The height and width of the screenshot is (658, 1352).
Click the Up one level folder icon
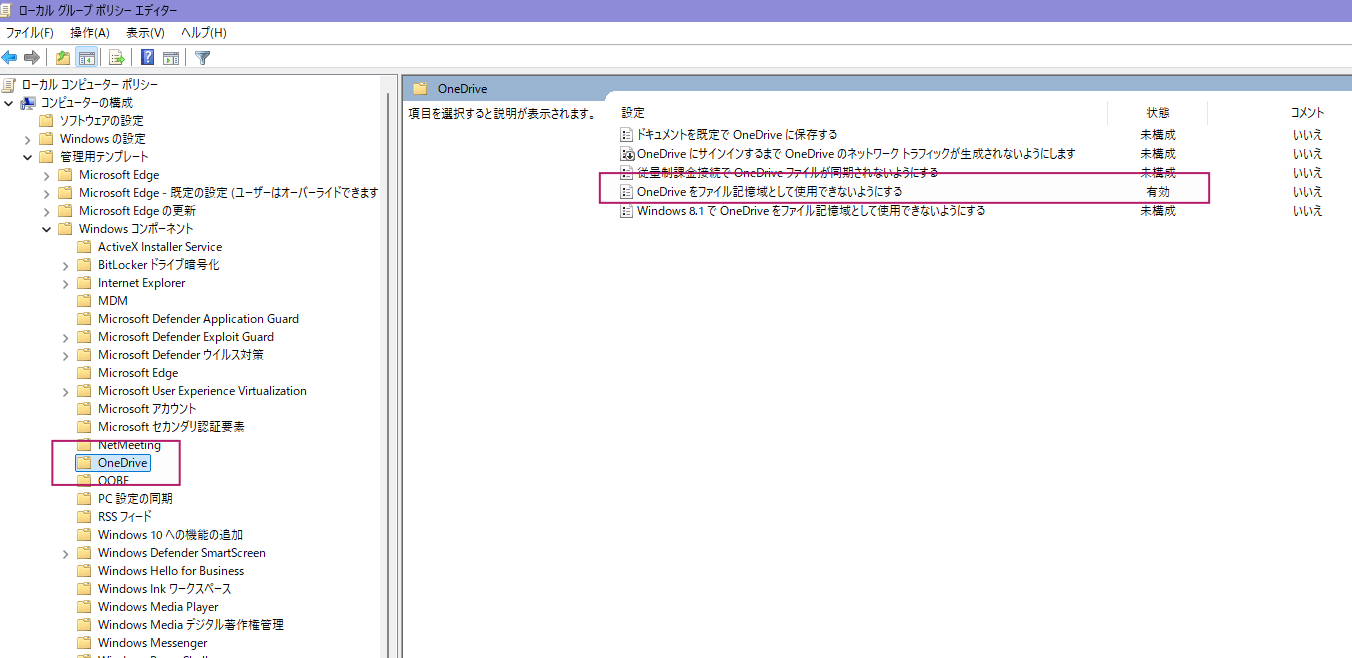[x=63, y=57]
